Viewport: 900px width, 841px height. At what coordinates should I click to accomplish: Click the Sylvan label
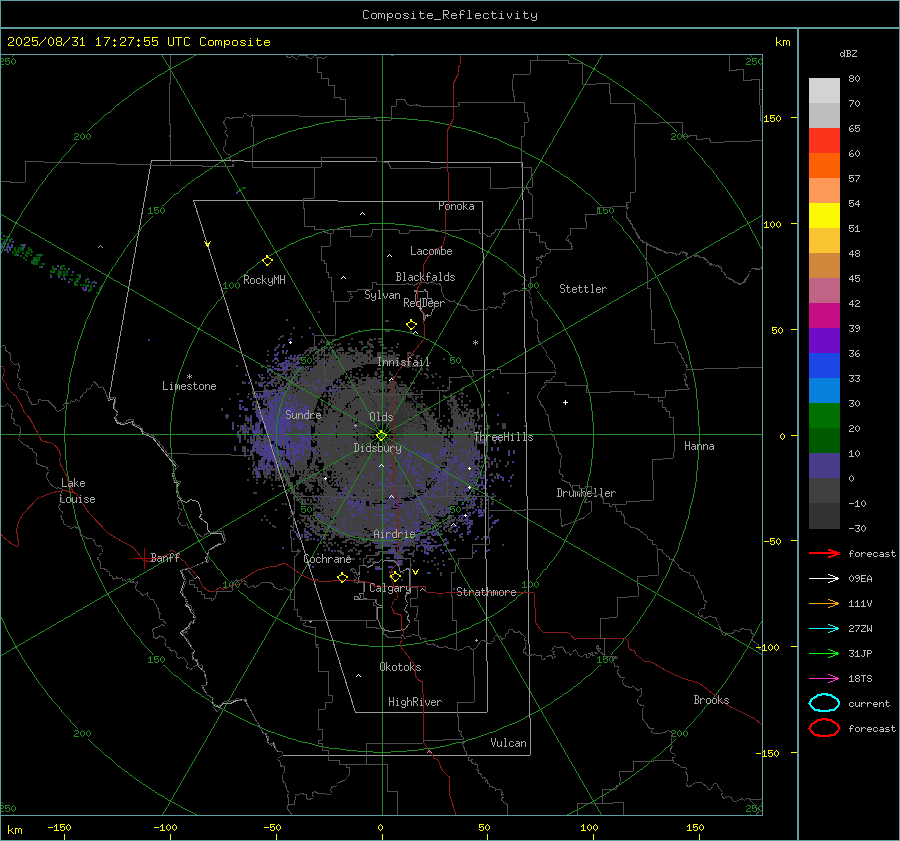pos(382,295)
